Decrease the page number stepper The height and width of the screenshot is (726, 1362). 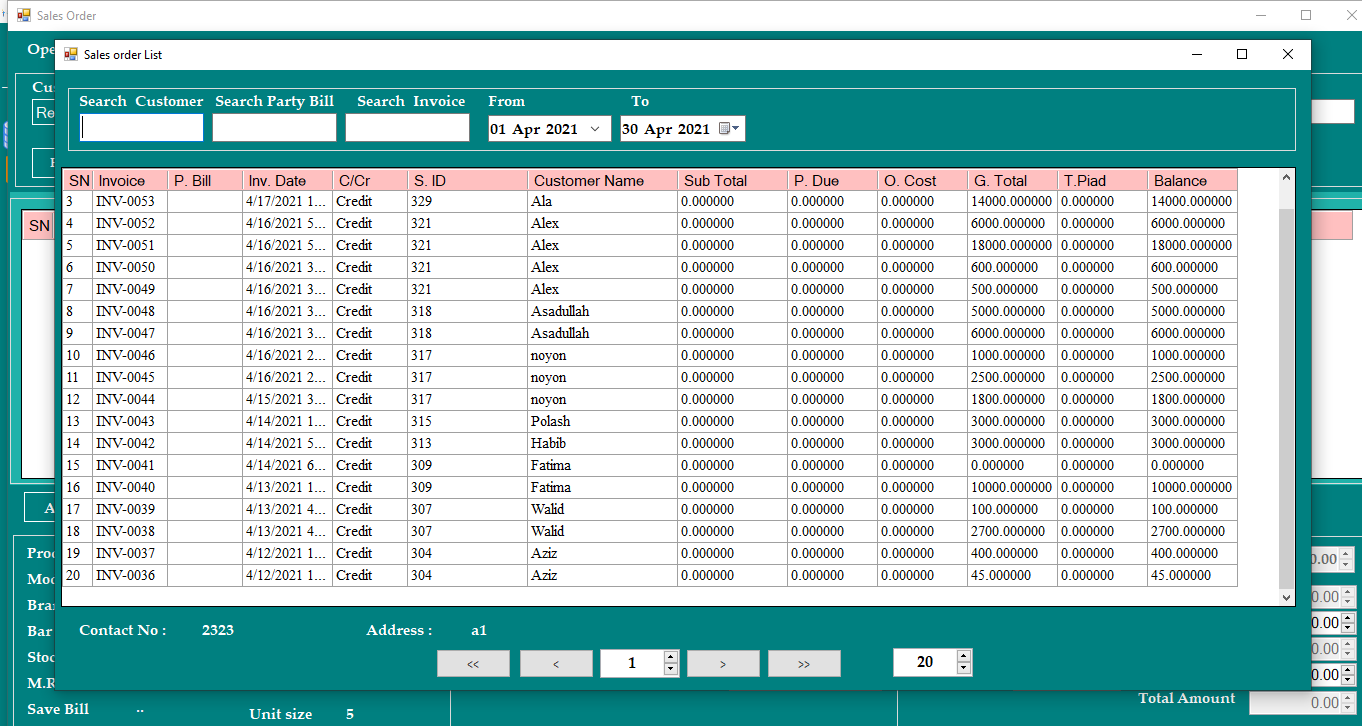coord(671,669)
